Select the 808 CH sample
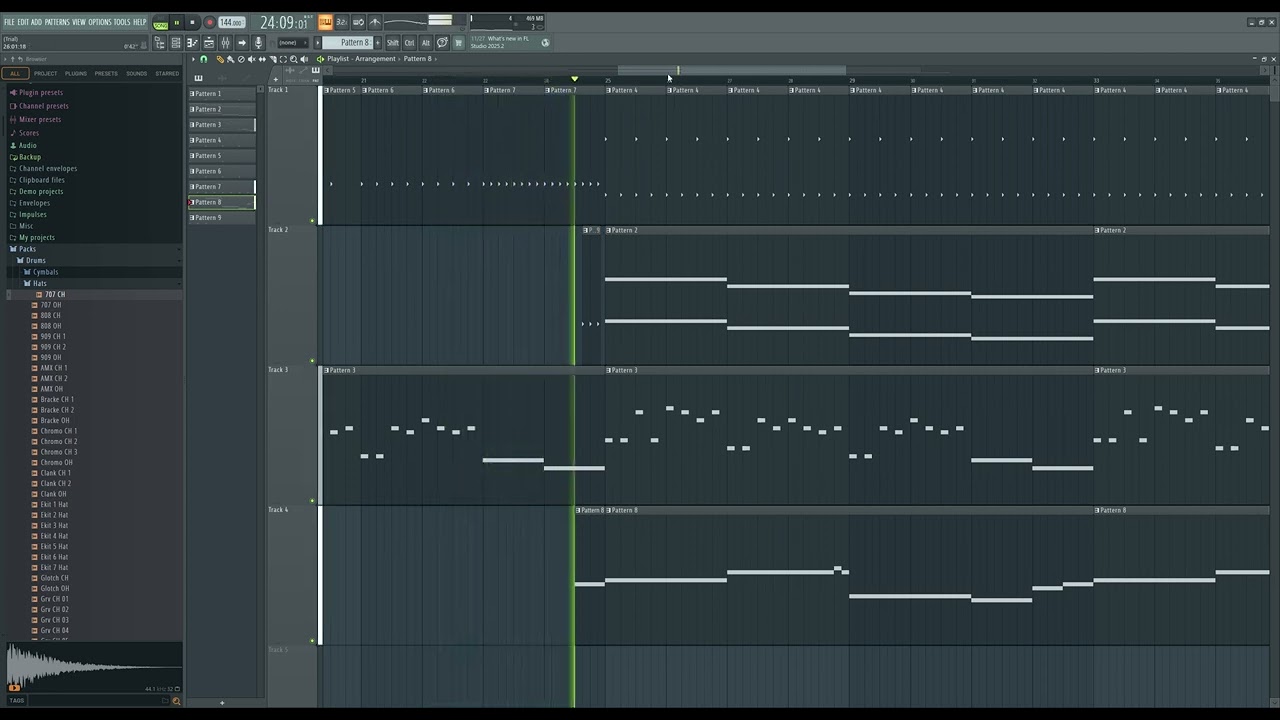Viewport: 1280px width, 720px height. coord(50,315)
